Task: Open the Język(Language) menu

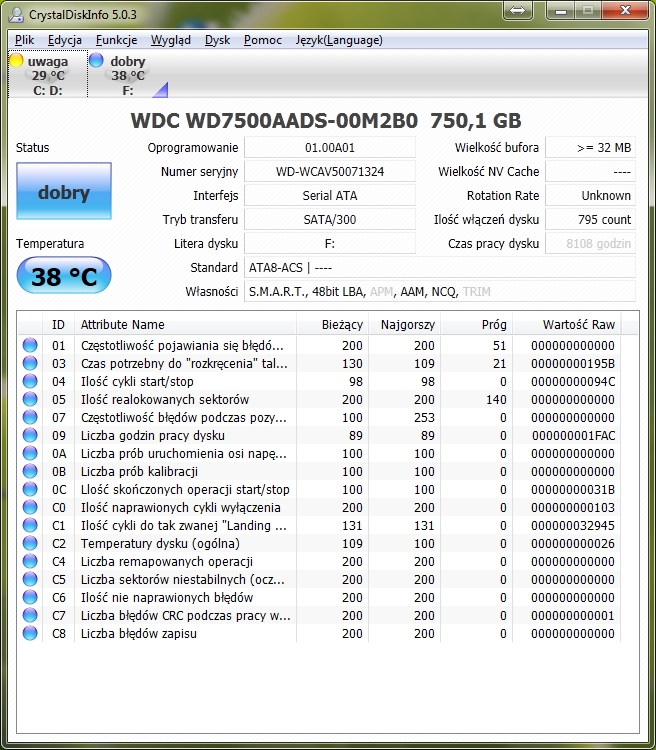Action: point(339,40)
